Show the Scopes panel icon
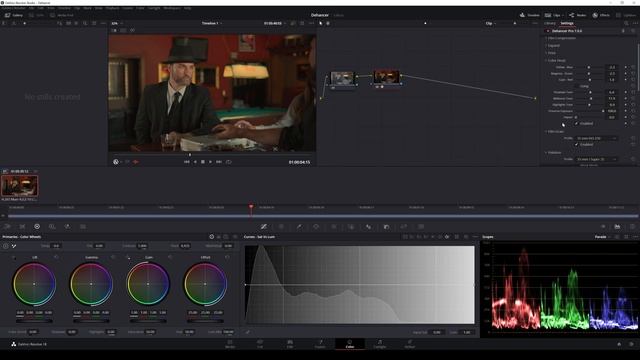The height and width of the screenshot is (360, 640). tap(617, 227)
